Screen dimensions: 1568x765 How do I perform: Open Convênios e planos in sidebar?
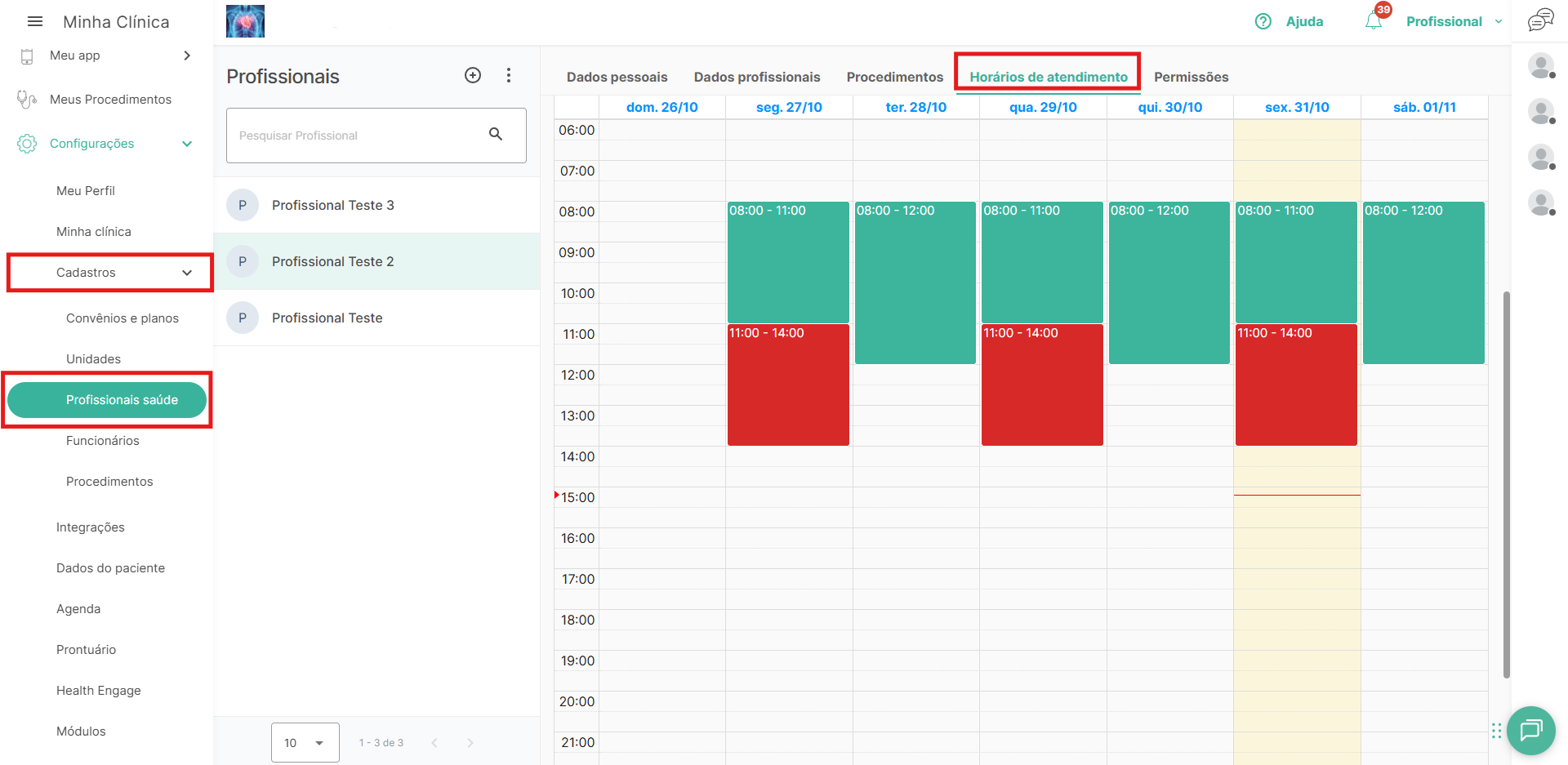[x=122, y=318]
